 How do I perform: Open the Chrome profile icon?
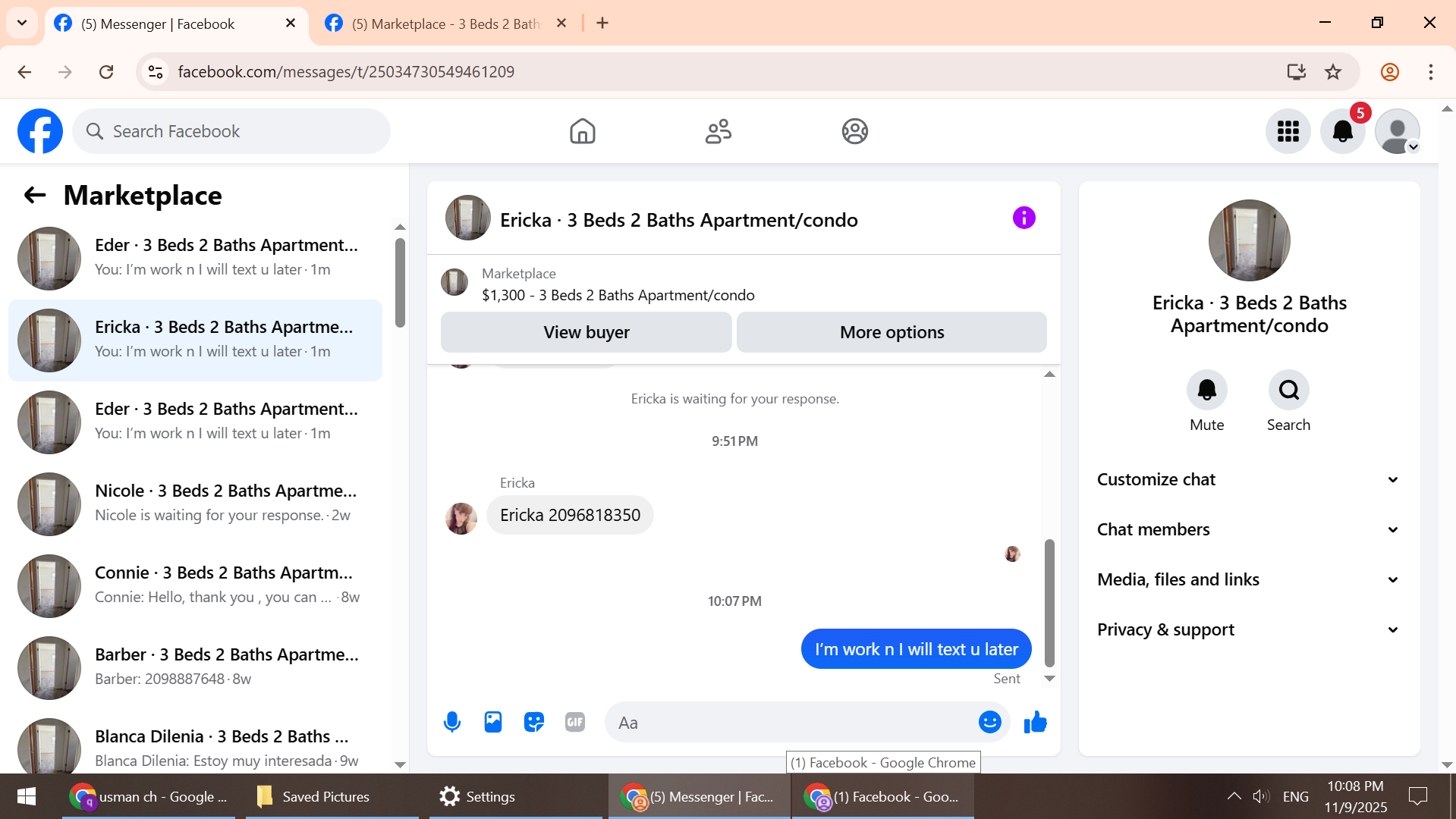tap(1390, 72)
